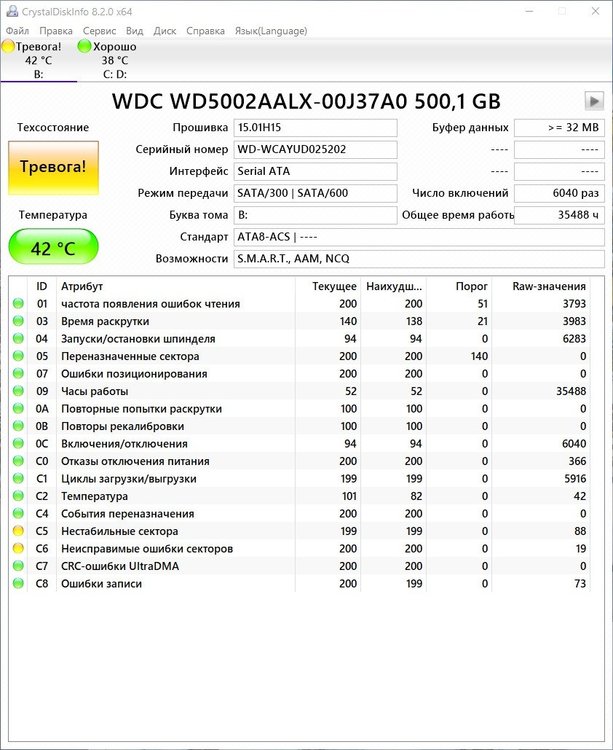The width and height of the screenshot is (613, 750).
Task: Open the Диск menu
Action: 164,31
